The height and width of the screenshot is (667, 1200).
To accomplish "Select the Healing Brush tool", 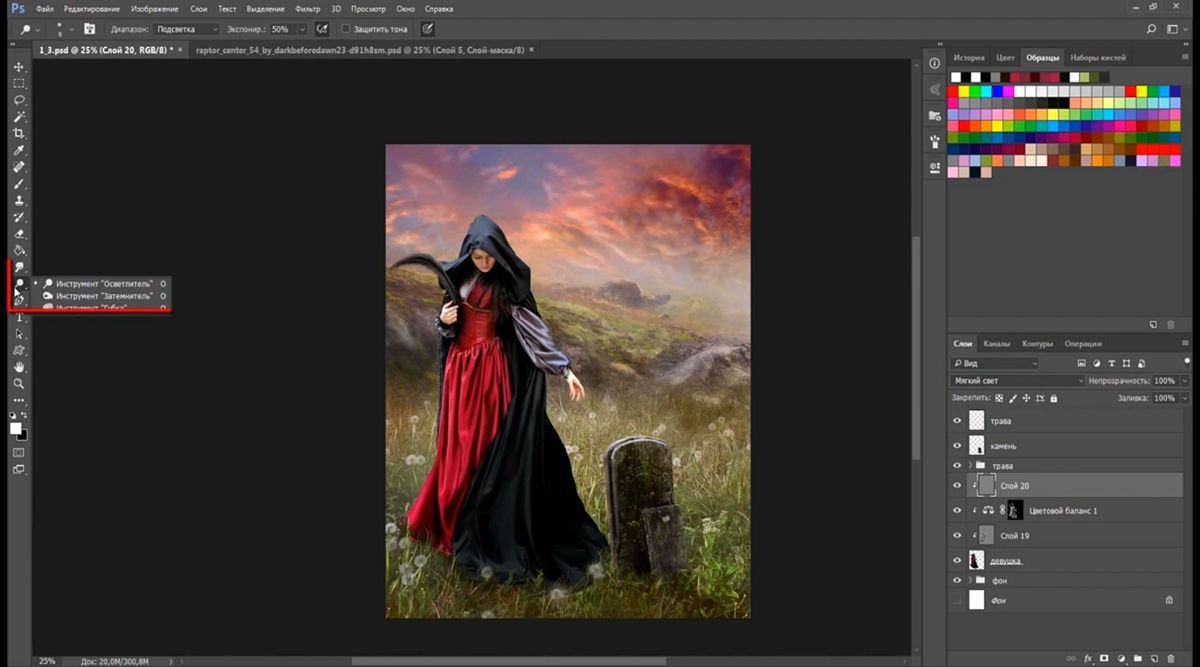I will click(19, 167).
